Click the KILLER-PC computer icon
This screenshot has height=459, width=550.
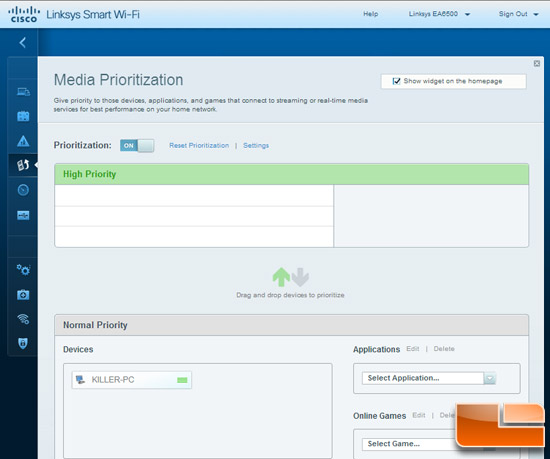pyautogui.click(x=80, y=379)
